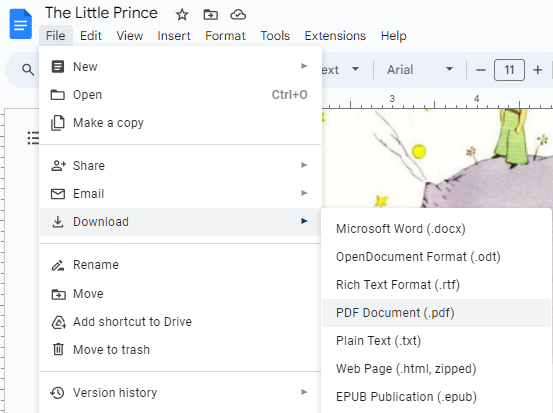Open the document outline list icon
This screenshot has height=413, width=553.
[33, 138]
